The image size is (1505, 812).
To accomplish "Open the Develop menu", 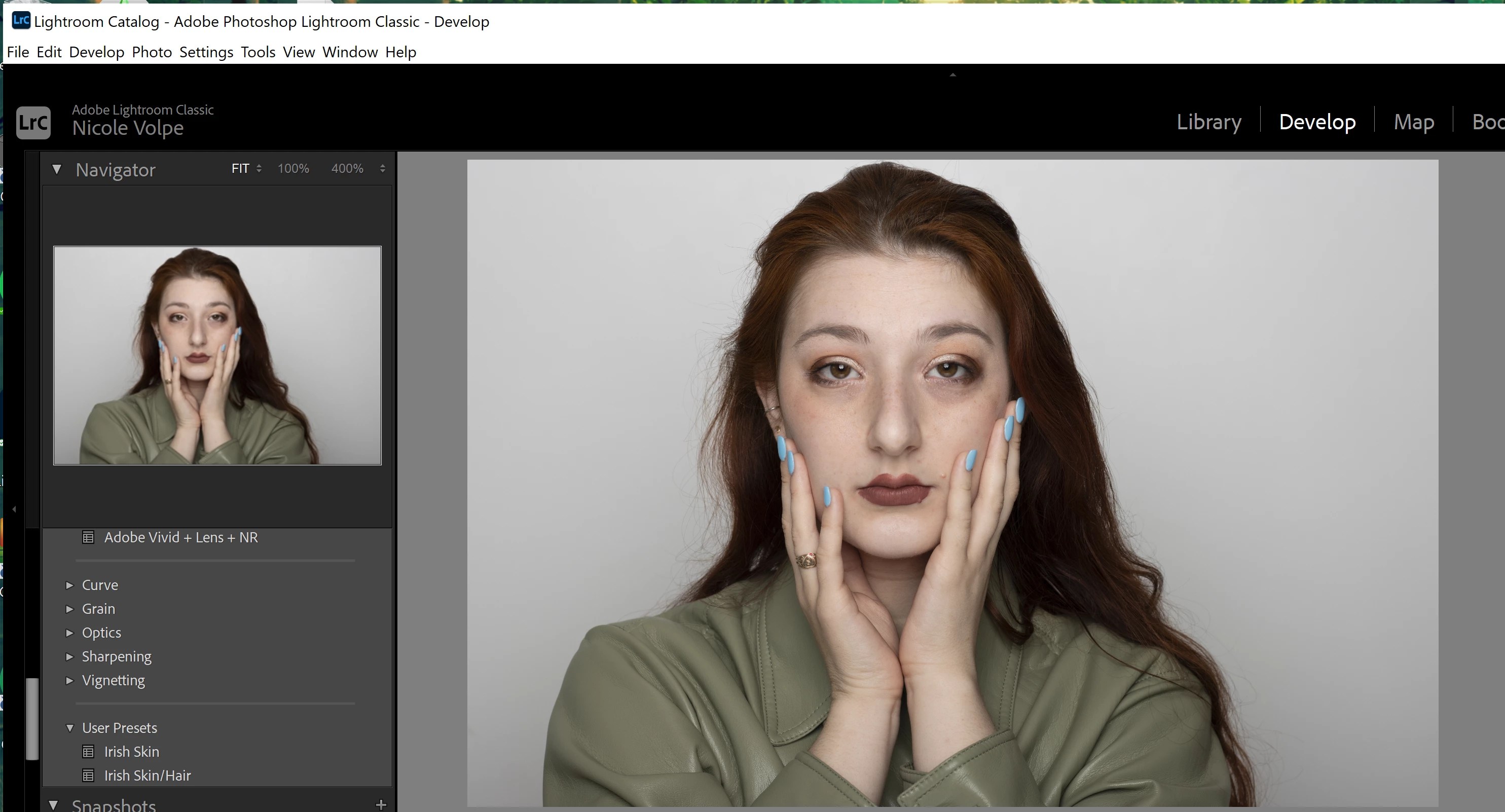I will [96, 52].
